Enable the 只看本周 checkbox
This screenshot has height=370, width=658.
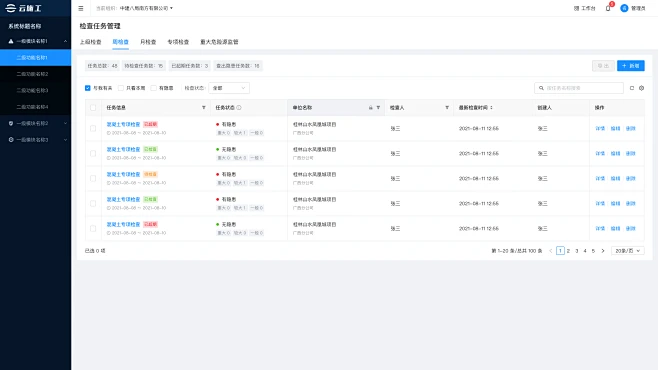[x=121, y=88]
